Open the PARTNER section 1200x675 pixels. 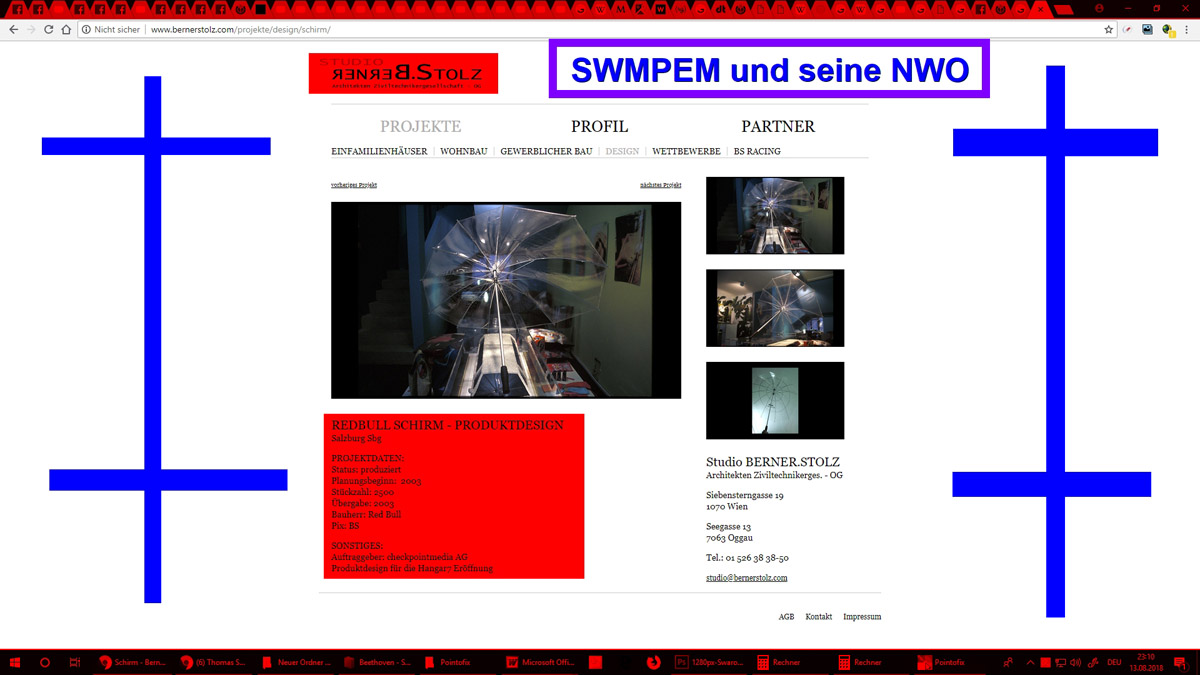coord(778,127)
